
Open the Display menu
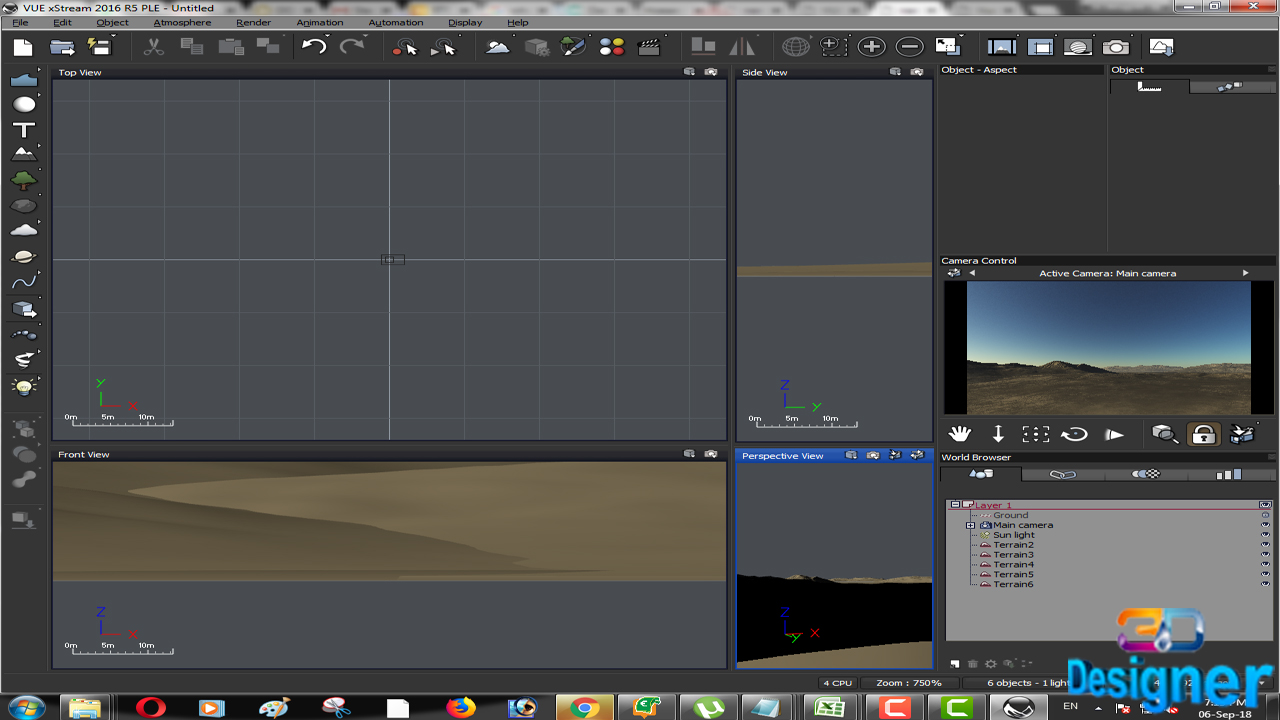465,22
